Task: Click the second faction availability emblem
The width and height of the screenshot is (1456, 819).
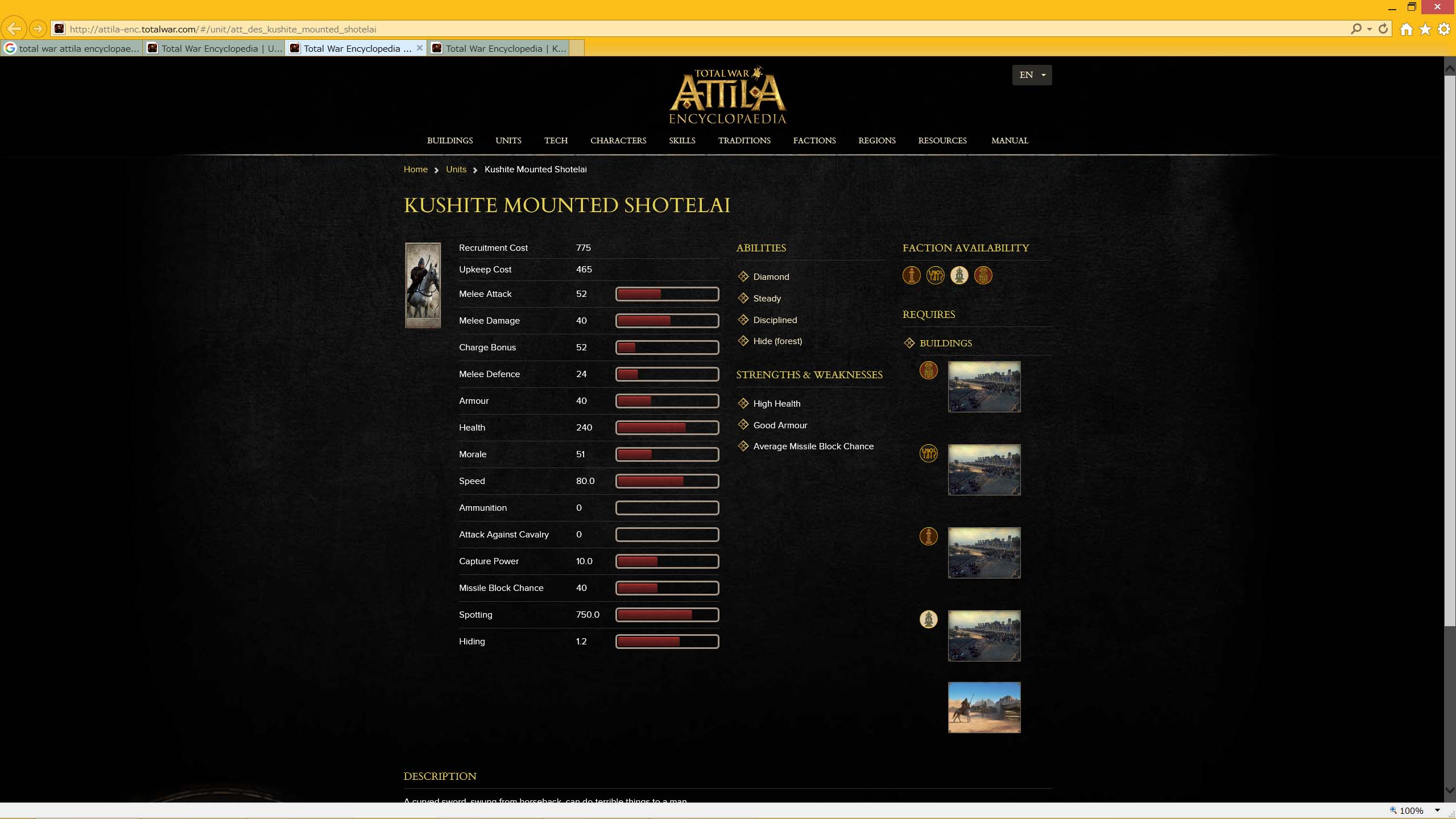Action: pyautogui.click(x=936, y=275)
